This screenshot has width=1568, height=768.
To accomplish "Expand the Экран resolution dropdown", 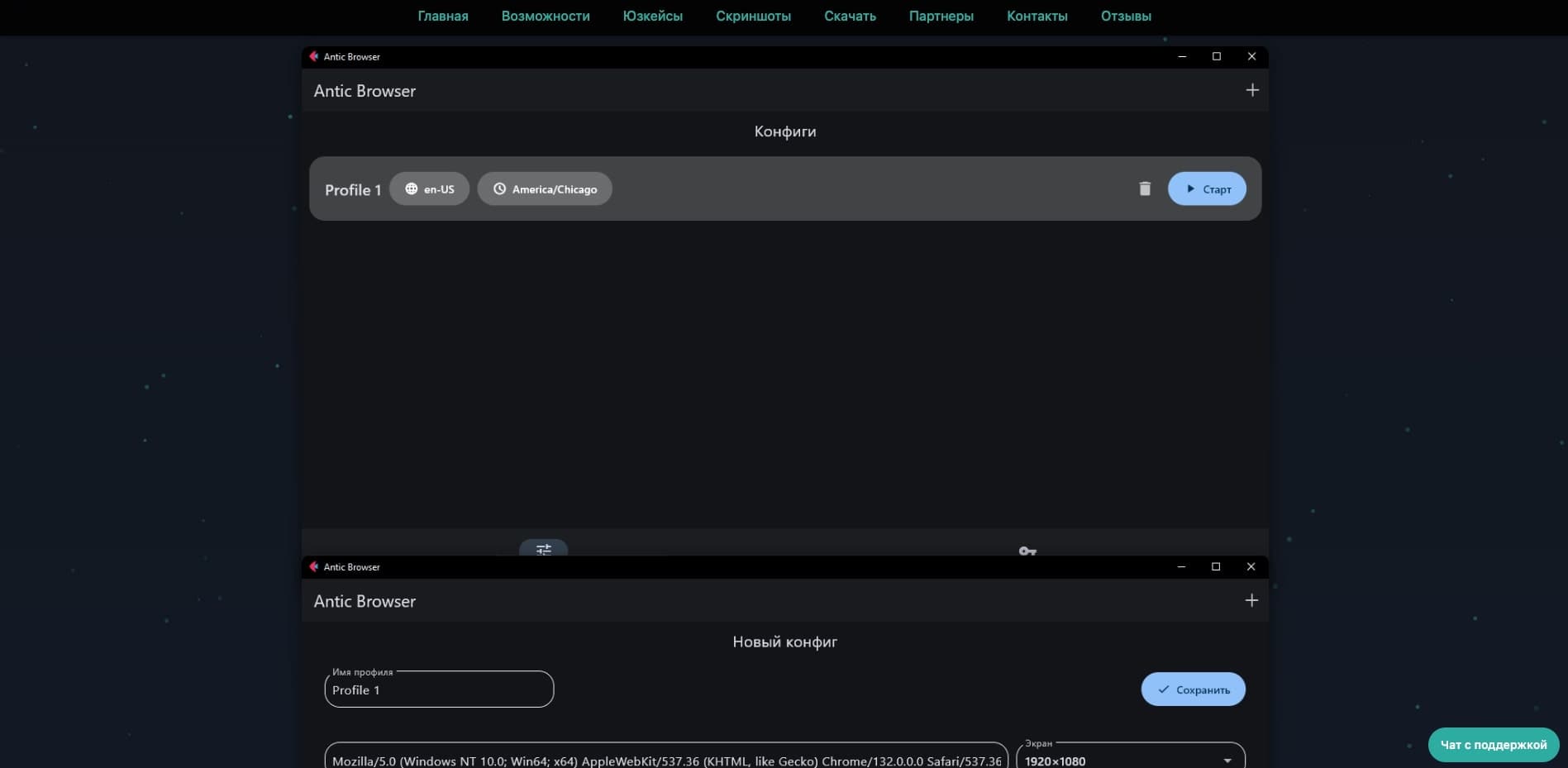I will tap(1227, 760).
